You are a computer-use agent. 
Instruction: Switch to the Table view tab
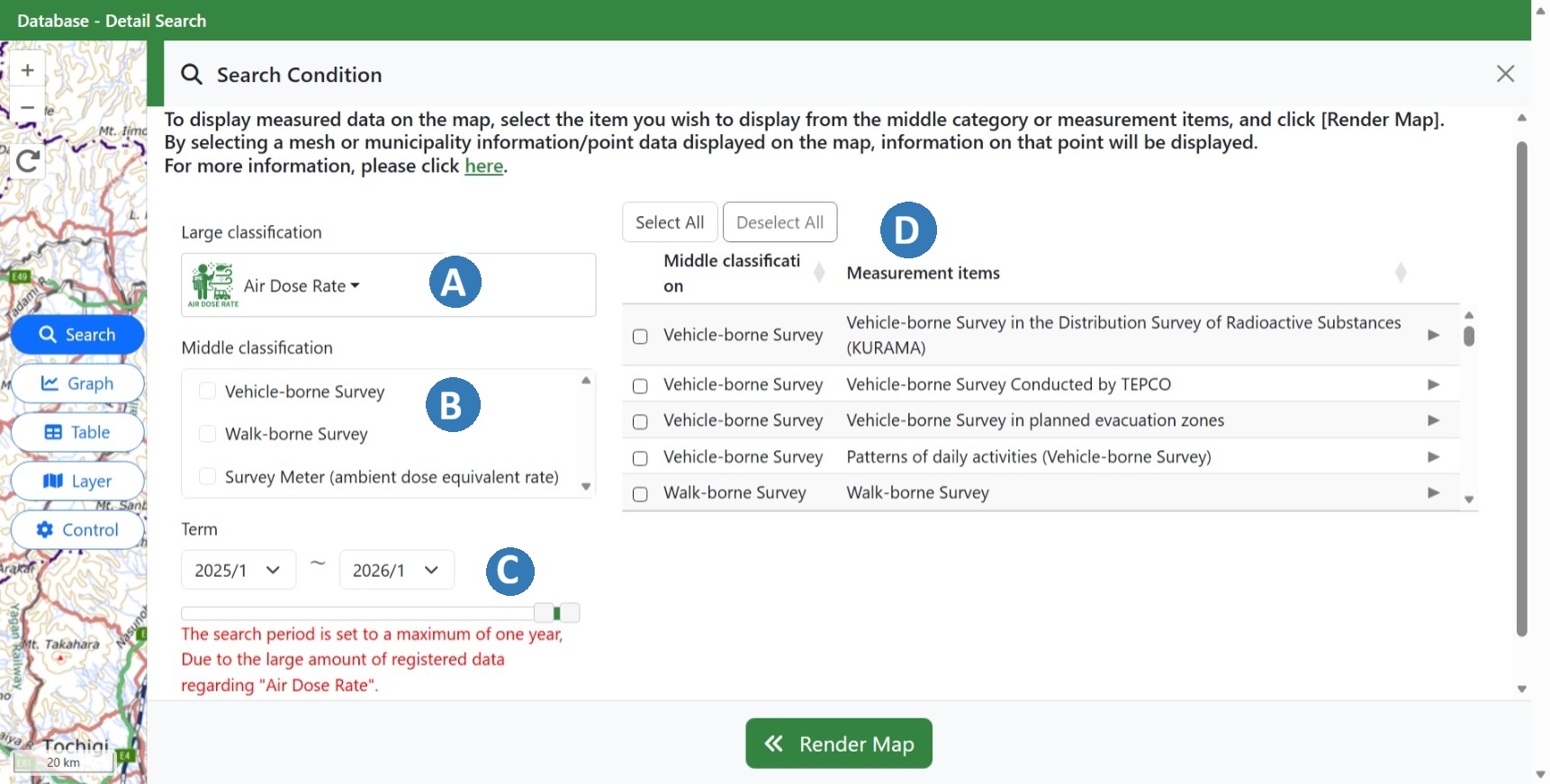[x=77, y=432]
